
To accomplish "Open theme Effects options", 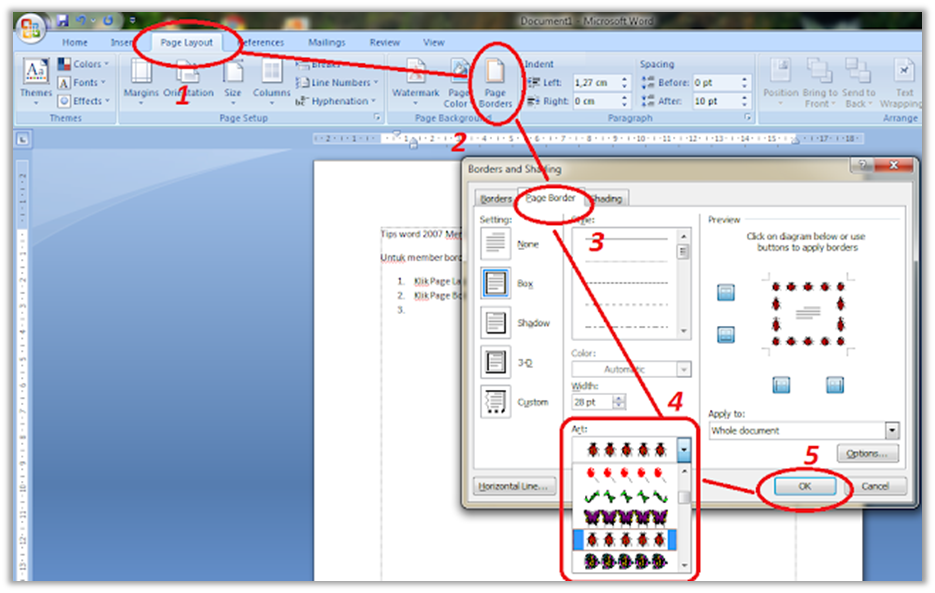I will [x=83, y=101].
